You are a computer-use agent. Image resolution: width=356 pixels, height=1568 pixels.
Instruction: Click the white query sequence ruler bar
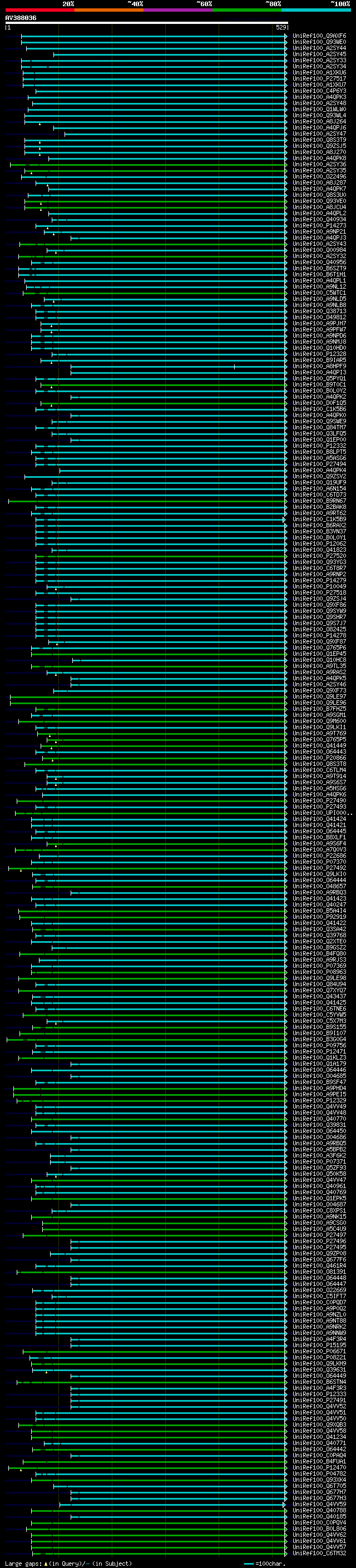pos(147,22)
